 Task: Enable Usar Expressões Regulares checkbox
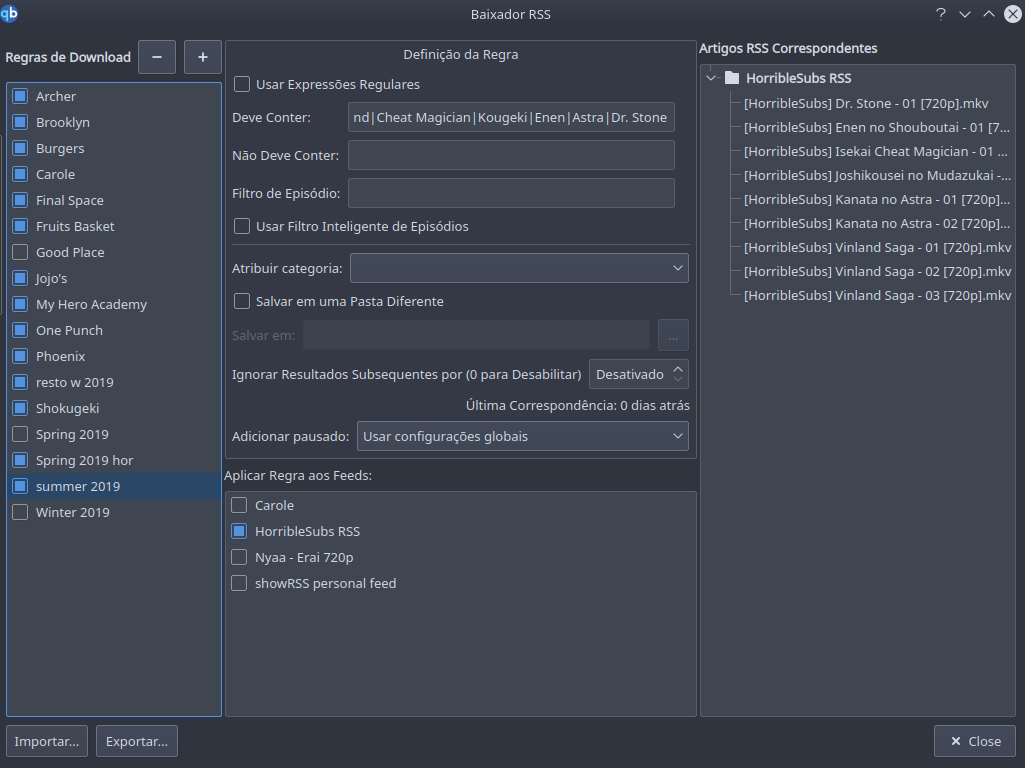pyautogui.click(x=241, y=84)
